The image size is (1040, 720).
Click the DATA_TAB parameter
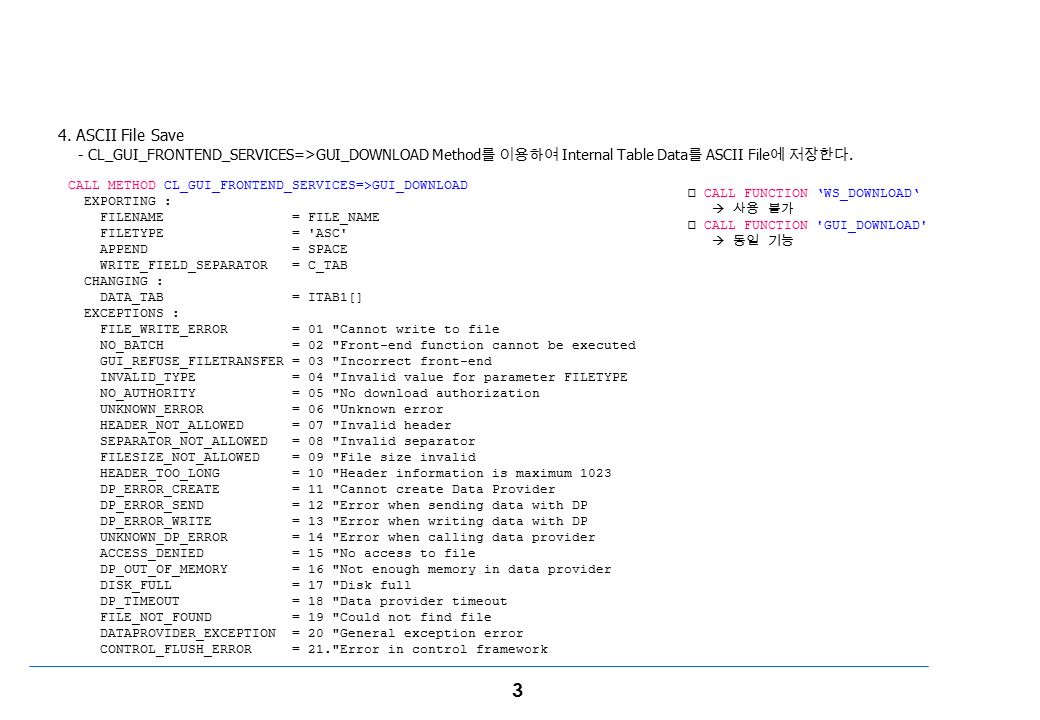coord(131,298)
